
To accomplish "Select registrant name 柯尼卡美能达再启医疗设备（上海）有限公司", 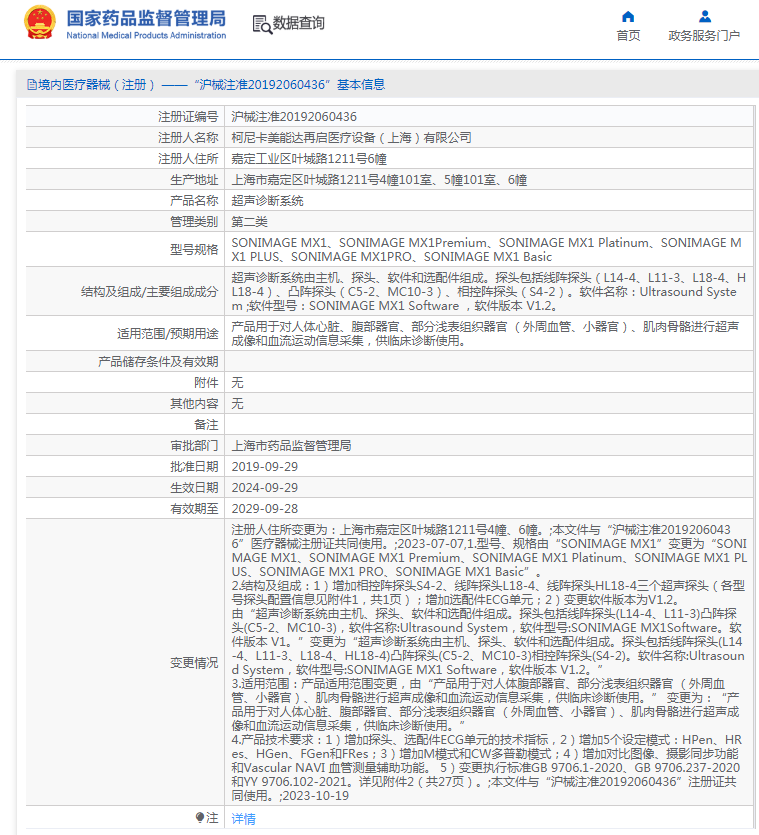I will 352,138.
